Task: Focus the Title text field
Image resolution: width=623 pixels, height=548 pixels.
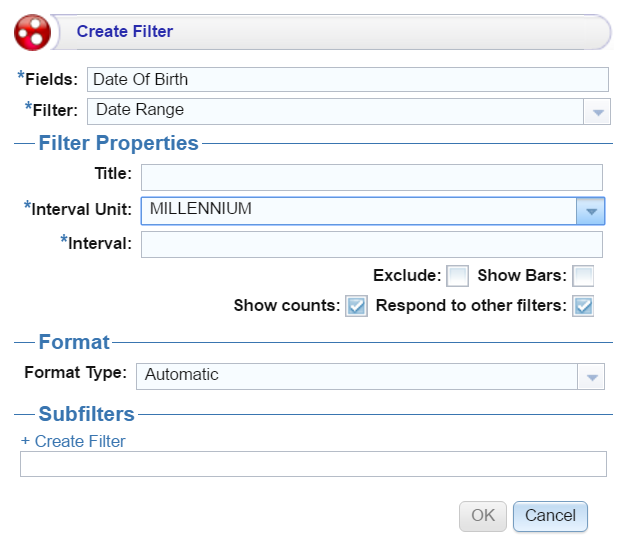Action: [x=371, y=177]
